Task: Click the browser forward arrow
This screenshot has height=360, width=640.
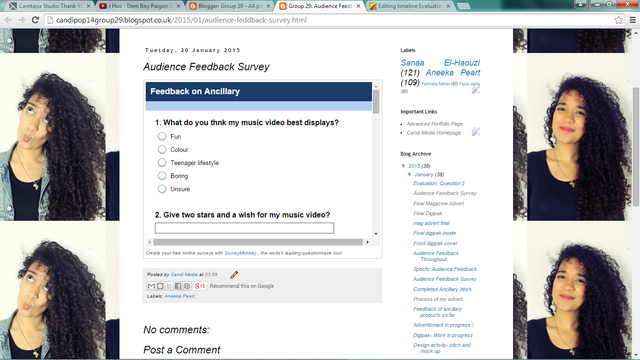Action: [22, 20]
